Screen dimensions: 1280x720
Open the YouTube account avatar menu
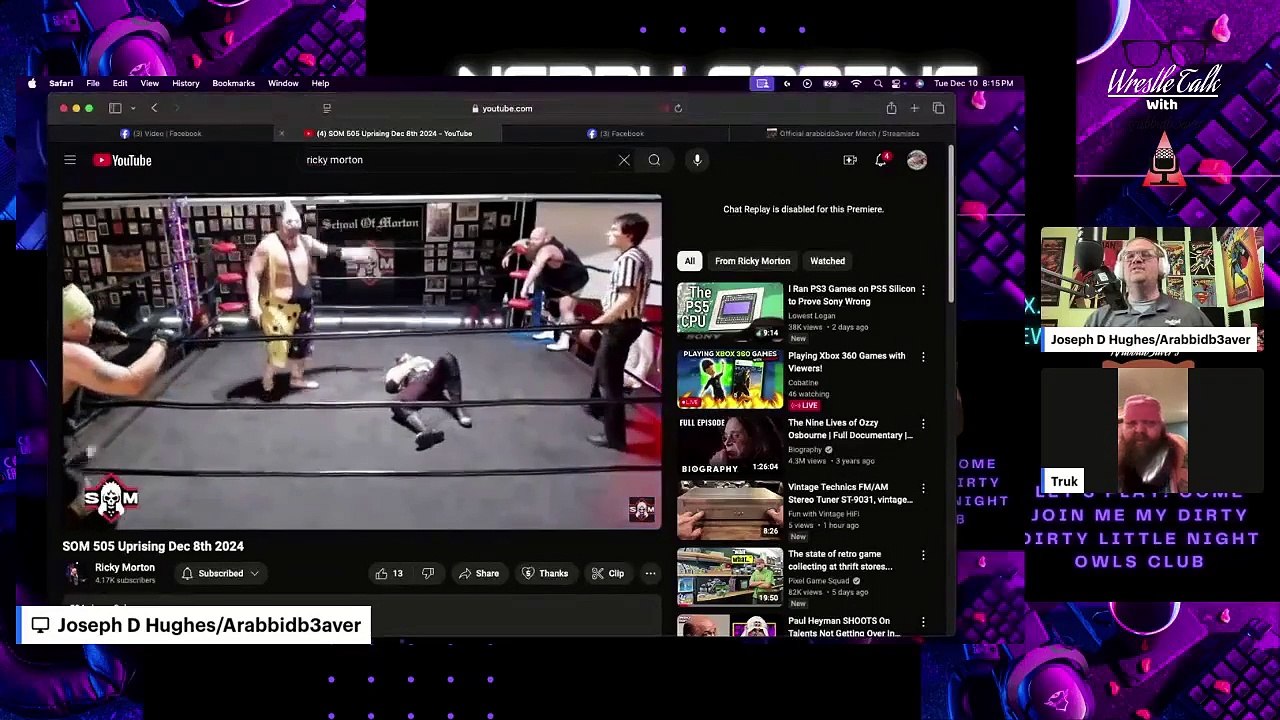point(917,160)
